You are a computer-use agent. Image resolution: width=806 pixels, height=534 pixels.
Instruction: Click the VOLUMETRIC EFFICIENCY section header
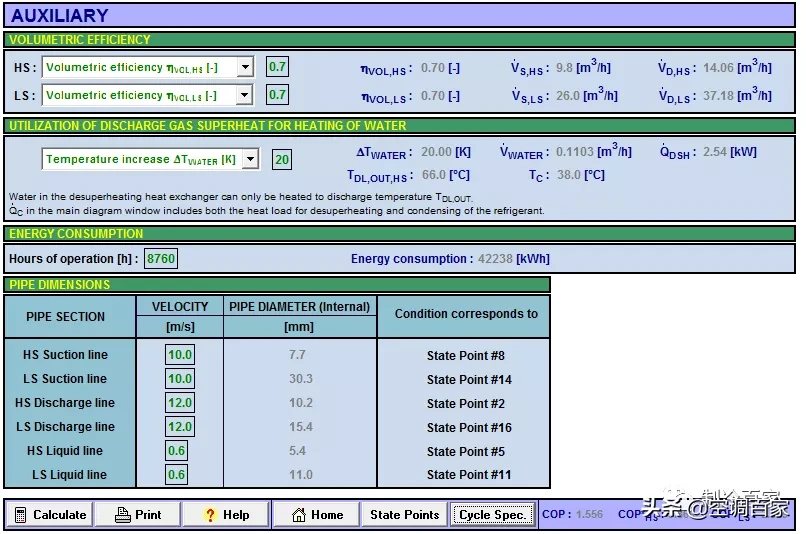(399, 40)
